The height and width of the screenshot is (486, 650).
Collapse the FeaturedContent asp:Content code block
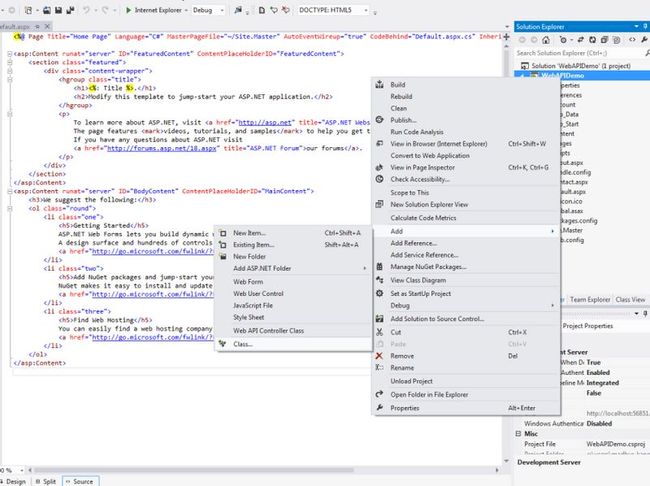pyautogui.click(x=10, y=53)
